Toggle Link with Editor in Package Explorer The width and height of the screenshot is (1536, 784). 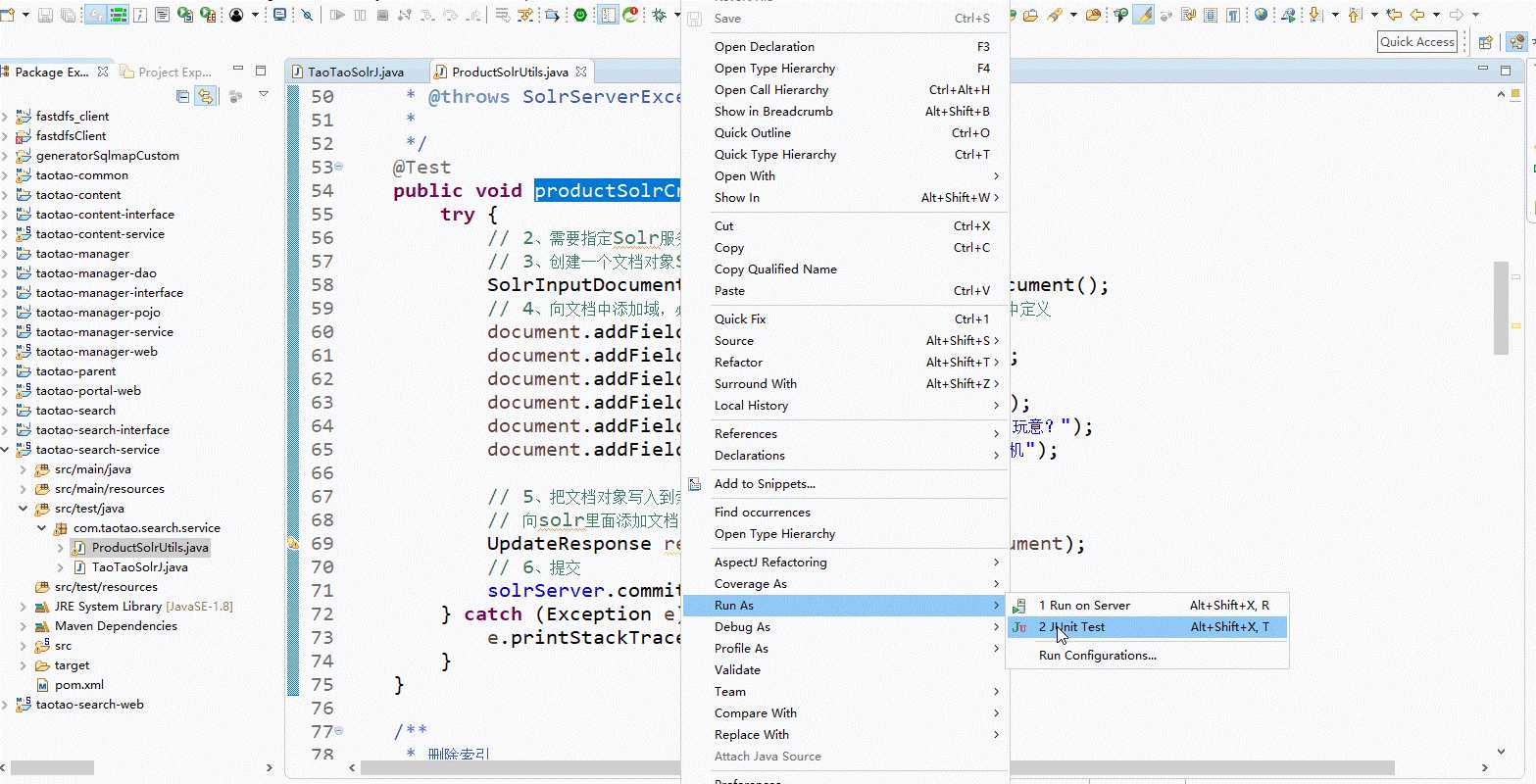(x=205, y=96)
